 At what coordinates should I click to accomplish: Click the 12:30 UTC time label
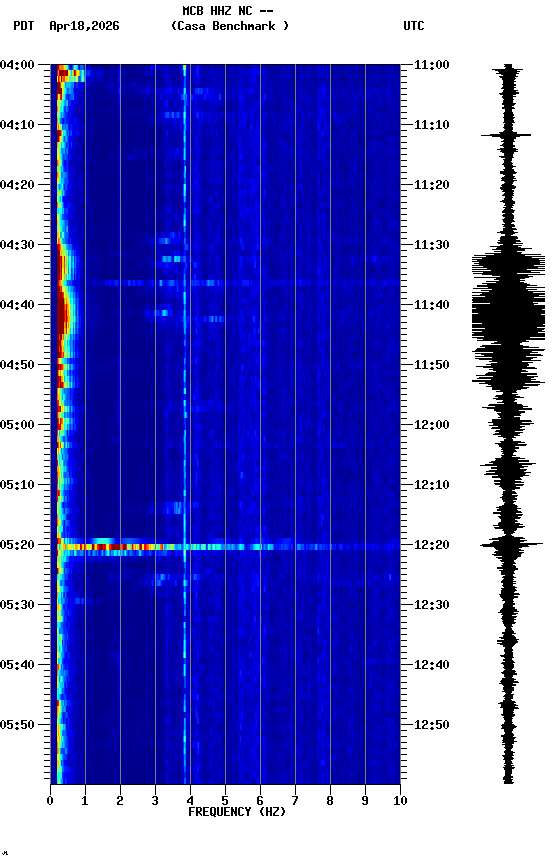(x=431, y=605)
